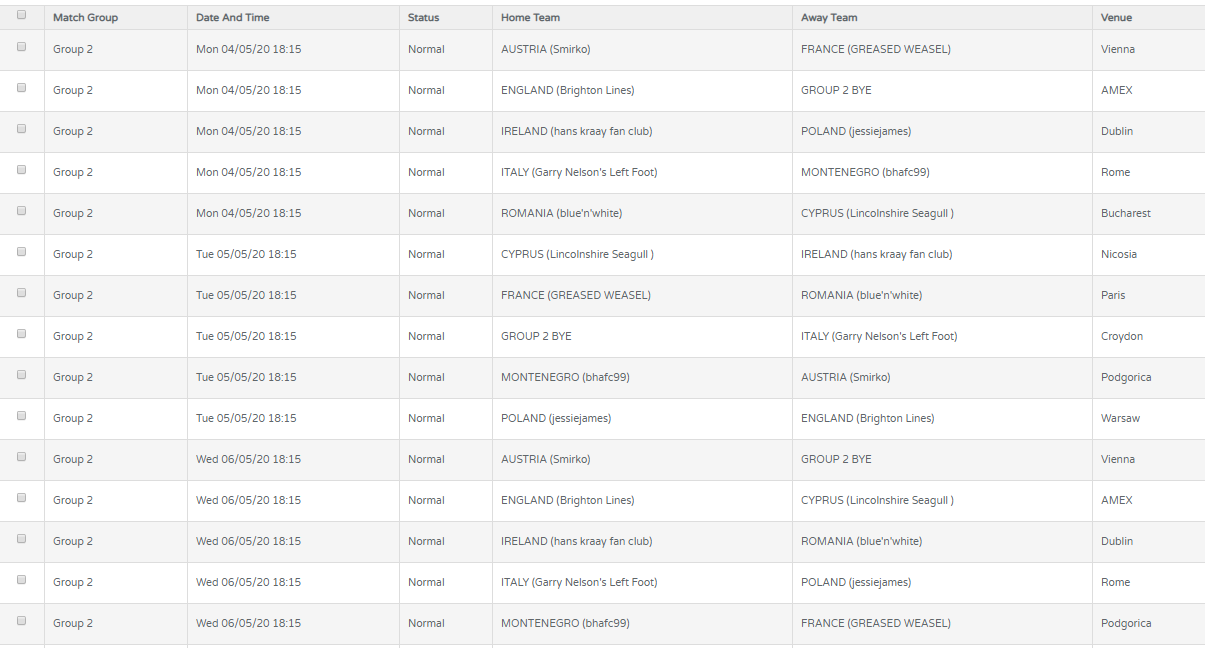Open Group 2 link in first row
The height and width of the screenshot is (648, 1205).
[x=73, y=49]
